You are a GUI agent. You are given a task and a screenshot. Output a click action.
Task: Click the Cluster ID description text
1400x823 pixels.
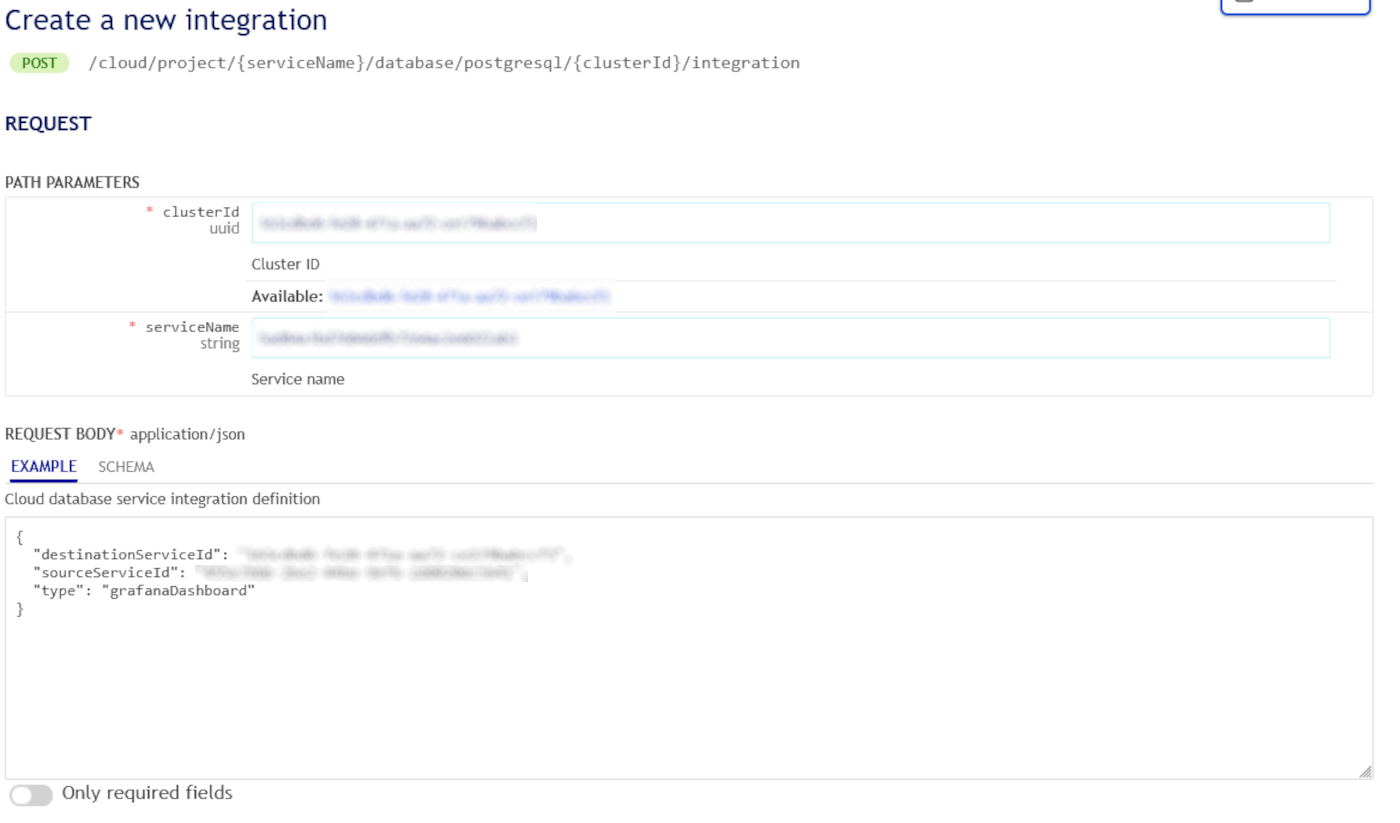coord(285,263)
